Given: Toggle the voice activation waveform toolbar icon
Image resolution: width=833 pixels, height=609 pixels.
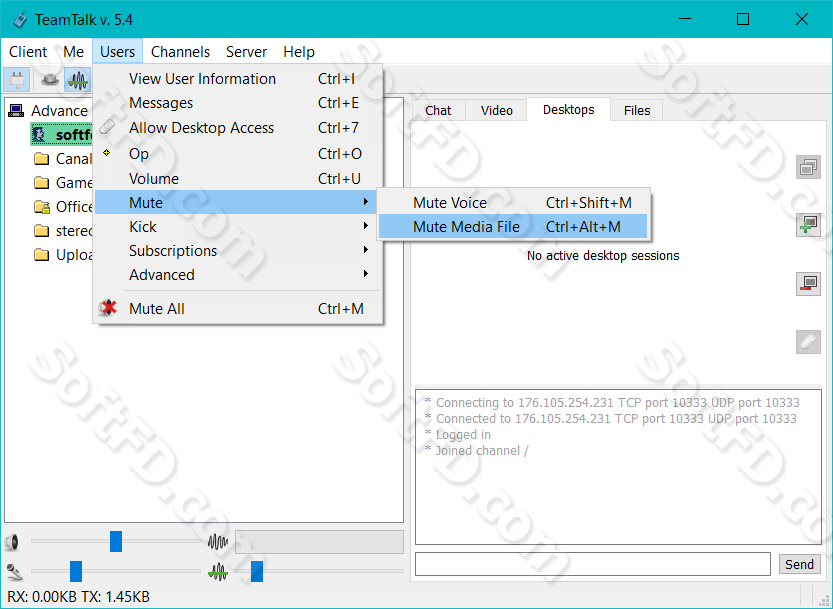Looking at the screenshot, I should pyautogui.click(x=78, y=80).
